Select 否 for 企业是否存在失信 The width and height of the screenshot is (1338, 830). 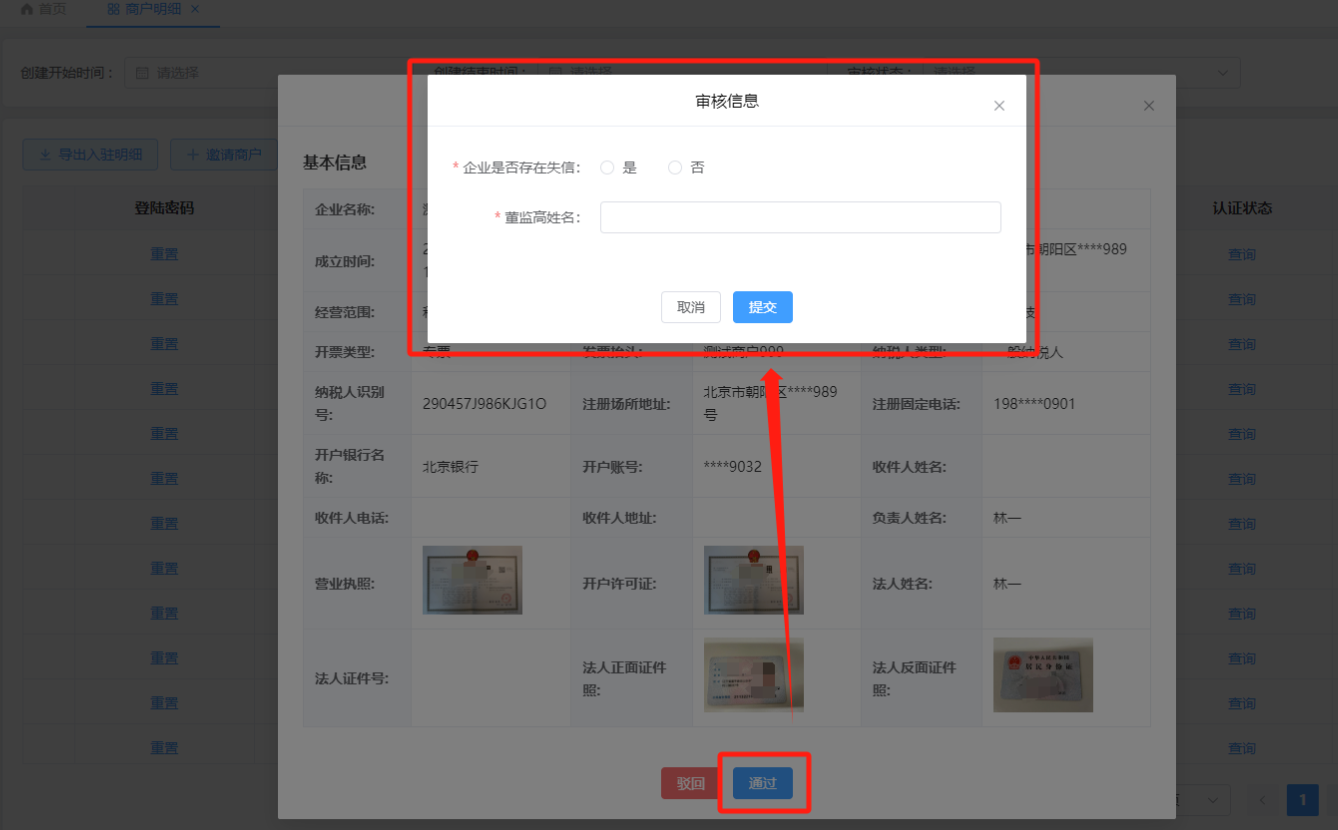(675, 168)
